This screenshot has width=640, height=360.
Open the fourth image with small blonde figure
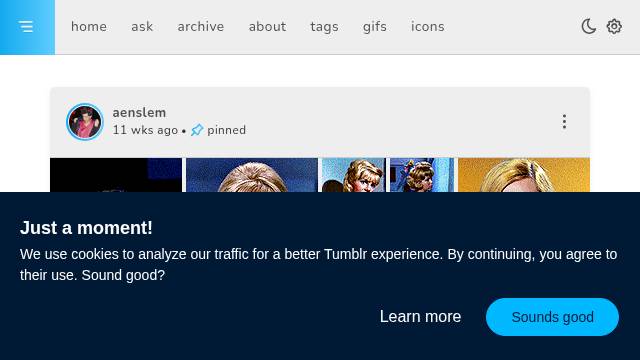422,175
